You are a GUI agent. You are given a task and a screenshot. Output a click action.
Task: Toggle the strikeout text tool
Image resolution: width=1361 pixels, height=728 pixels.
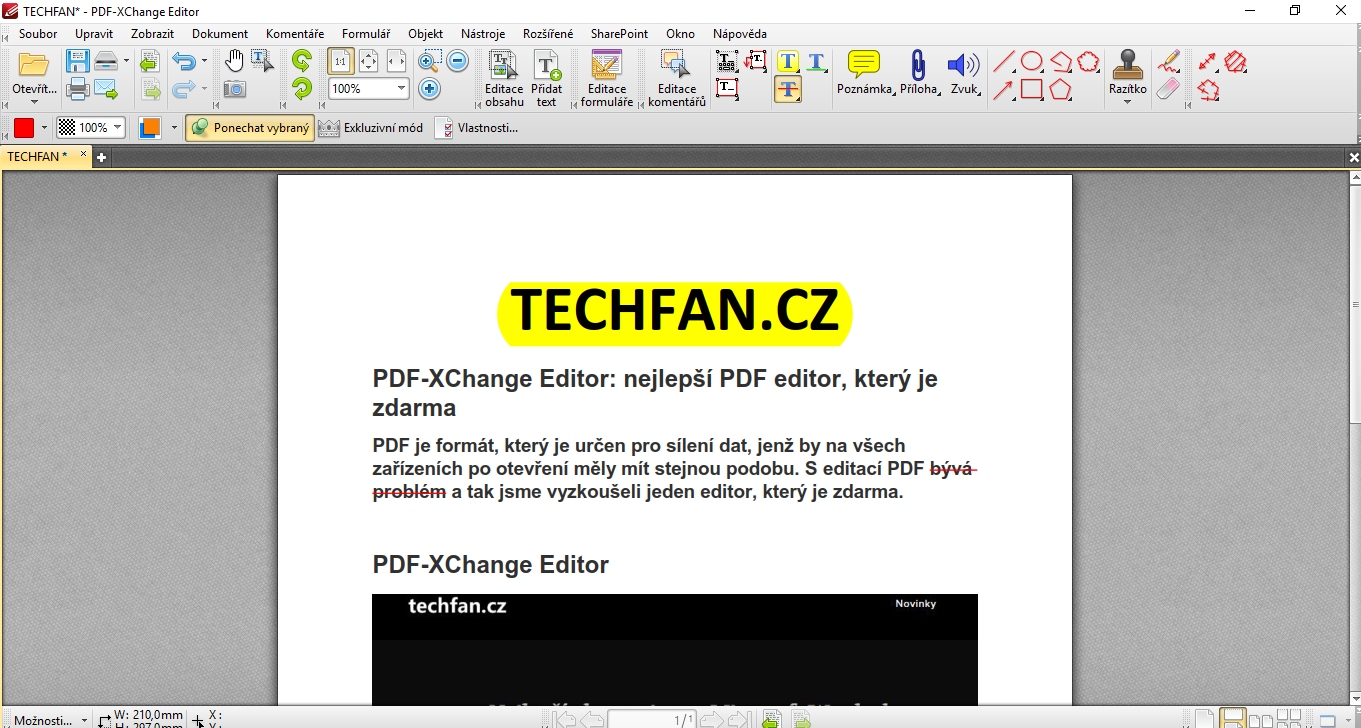click(788, 89)
